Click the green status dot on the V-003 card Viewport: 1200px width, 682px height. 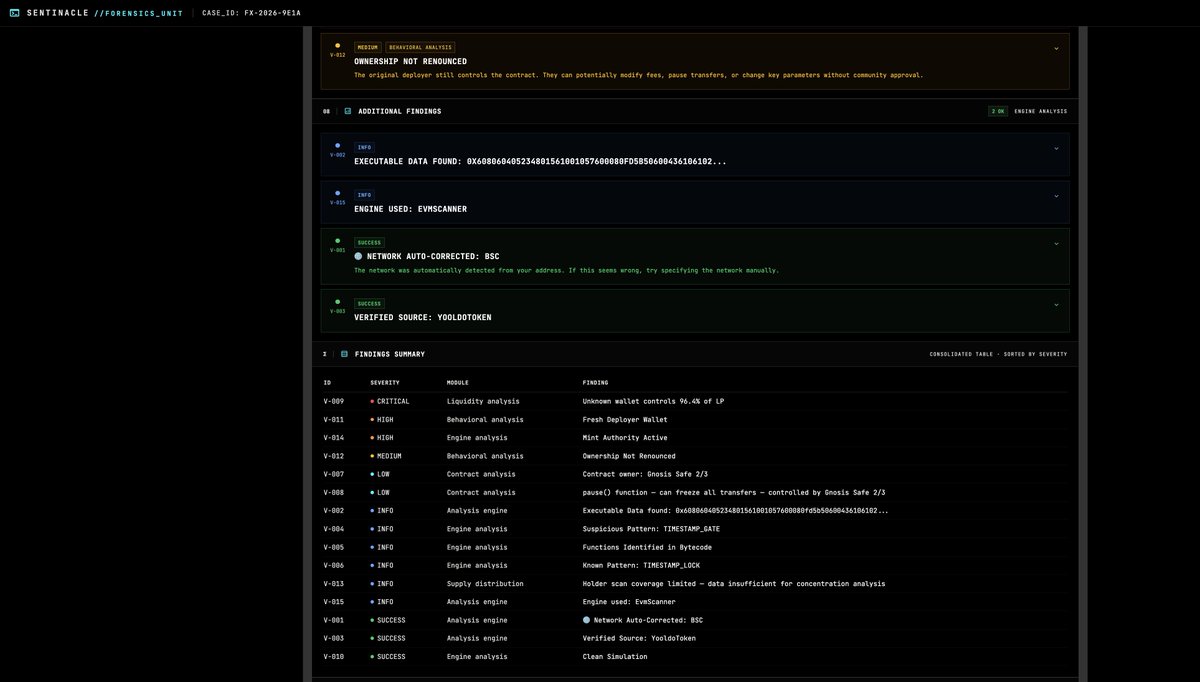pos(337,301)
